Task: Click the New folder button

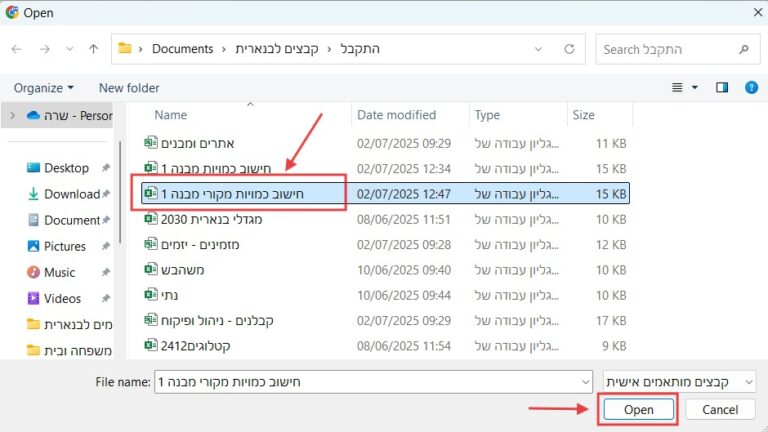Action: click(x=129, y=88)
